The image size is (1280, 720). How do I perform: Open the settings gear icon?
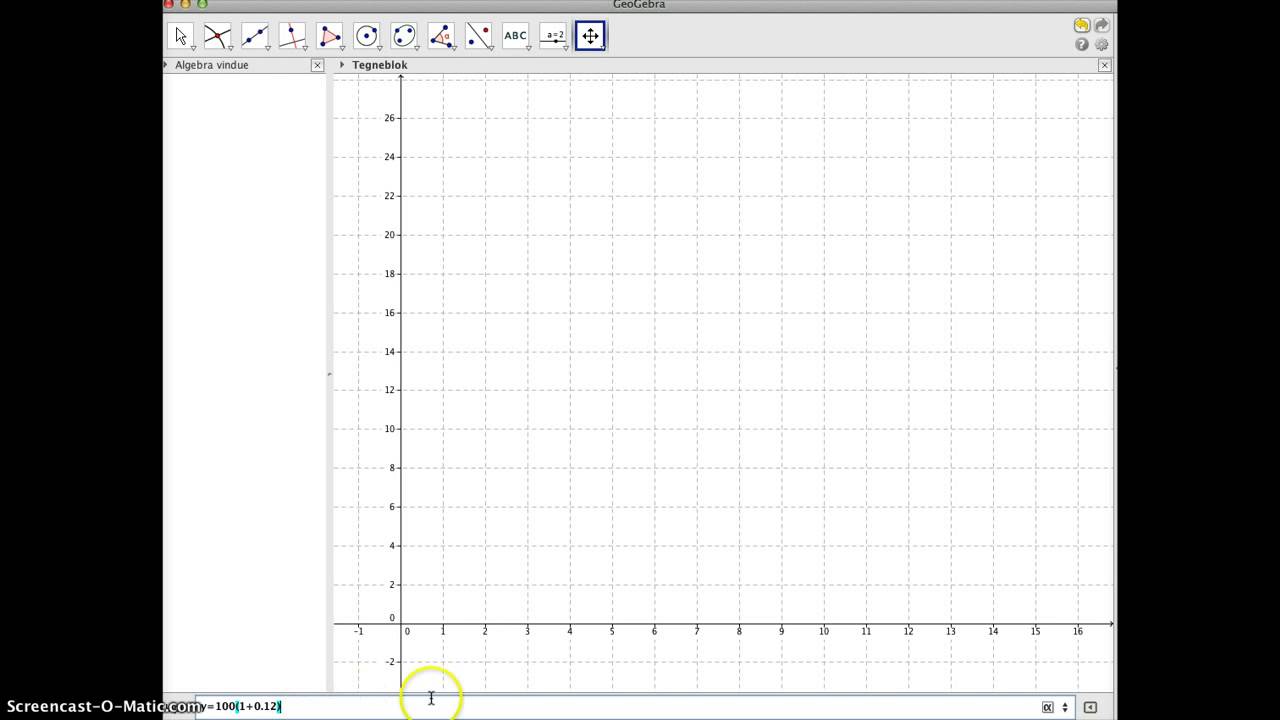coord(1102,45)
